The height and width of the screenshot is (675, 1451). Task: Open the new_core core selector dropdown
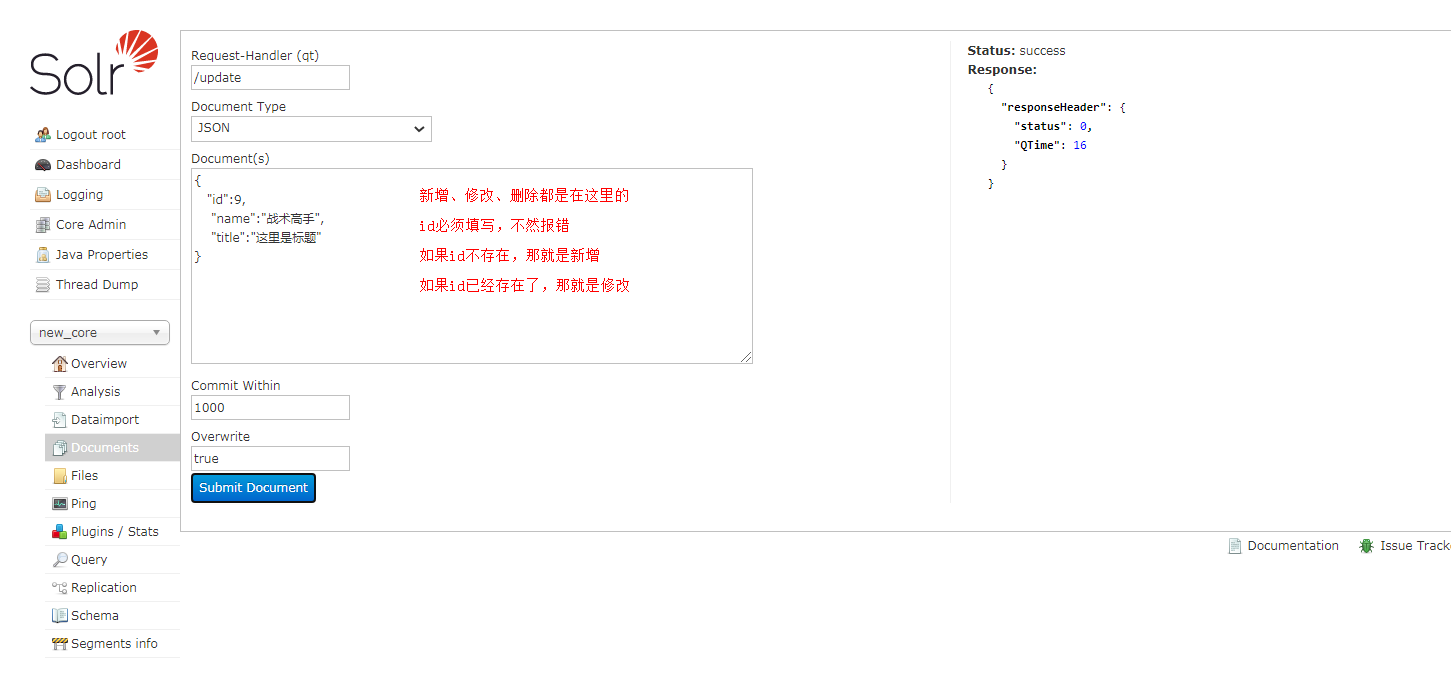[x=100, y=333]
